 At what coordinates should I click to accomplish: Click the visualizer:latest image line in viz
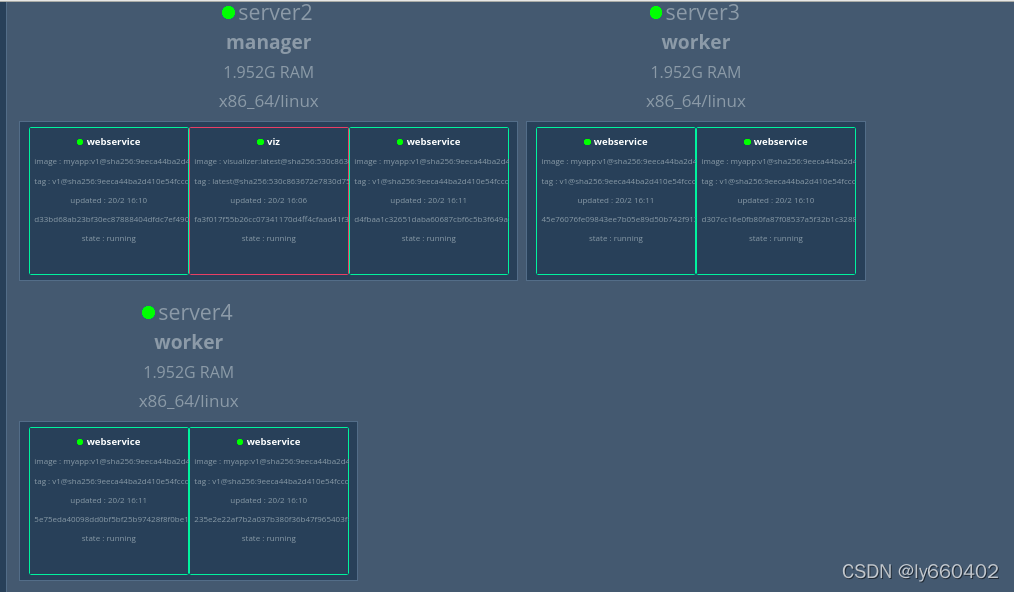[271, 162]
